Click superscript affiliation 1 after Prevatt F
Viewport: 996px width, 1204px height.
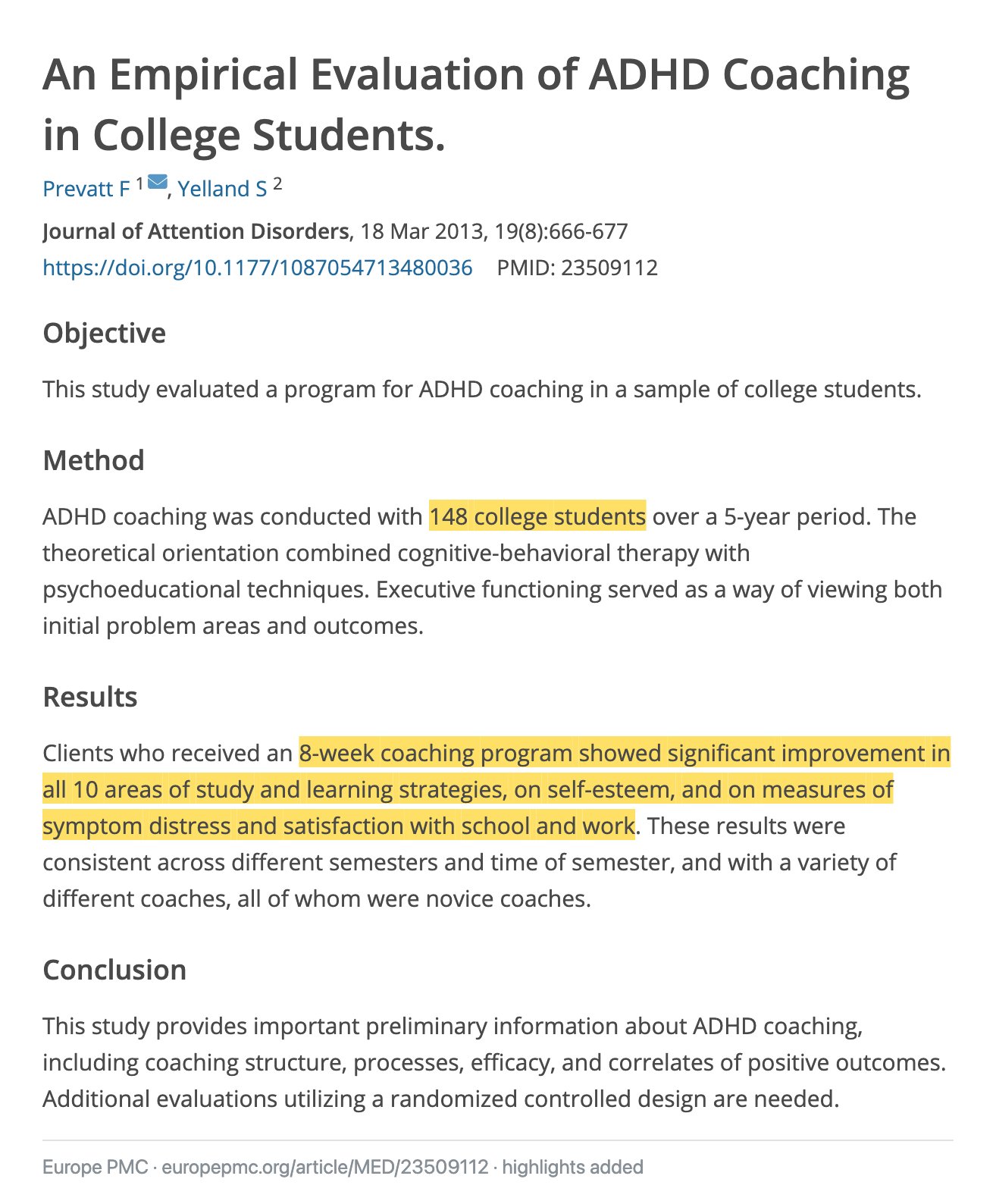139,183
